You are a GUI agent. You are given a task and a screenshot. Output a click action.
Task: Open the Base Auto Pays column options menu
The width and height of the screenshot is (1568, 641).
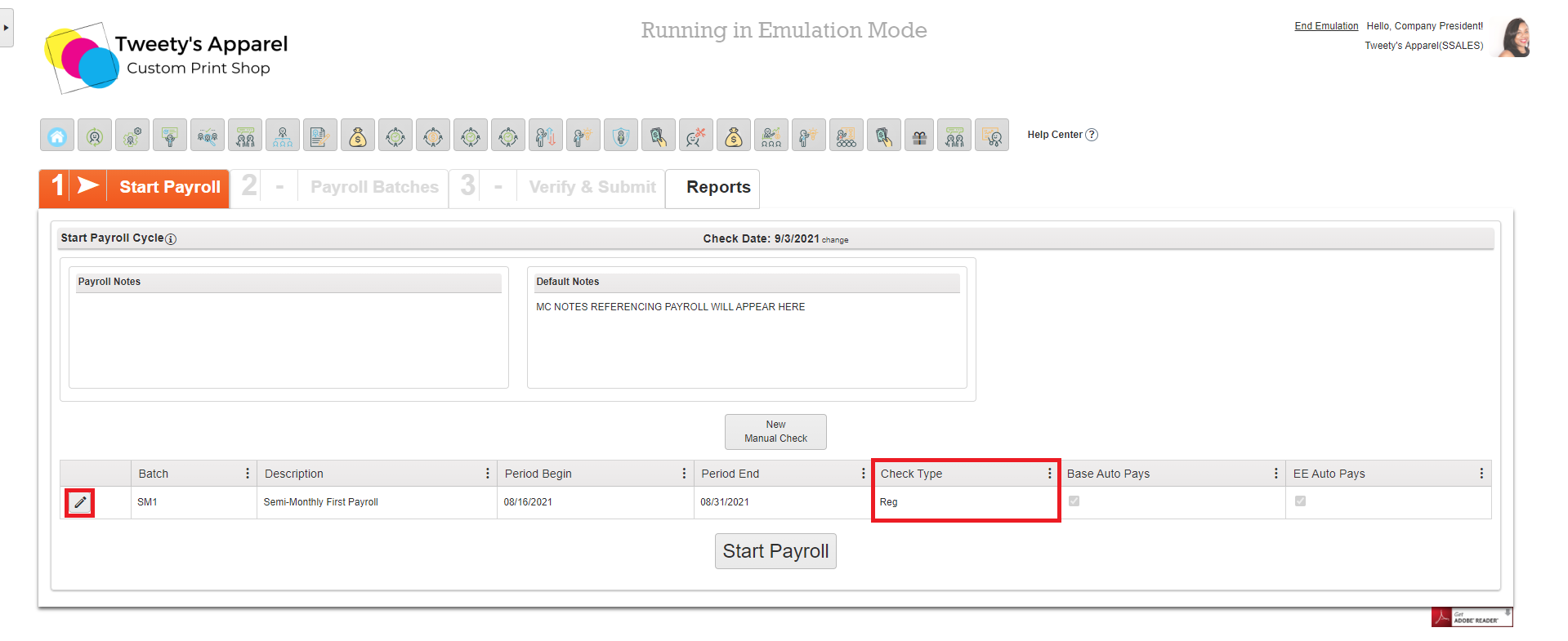coord(1275,474)
